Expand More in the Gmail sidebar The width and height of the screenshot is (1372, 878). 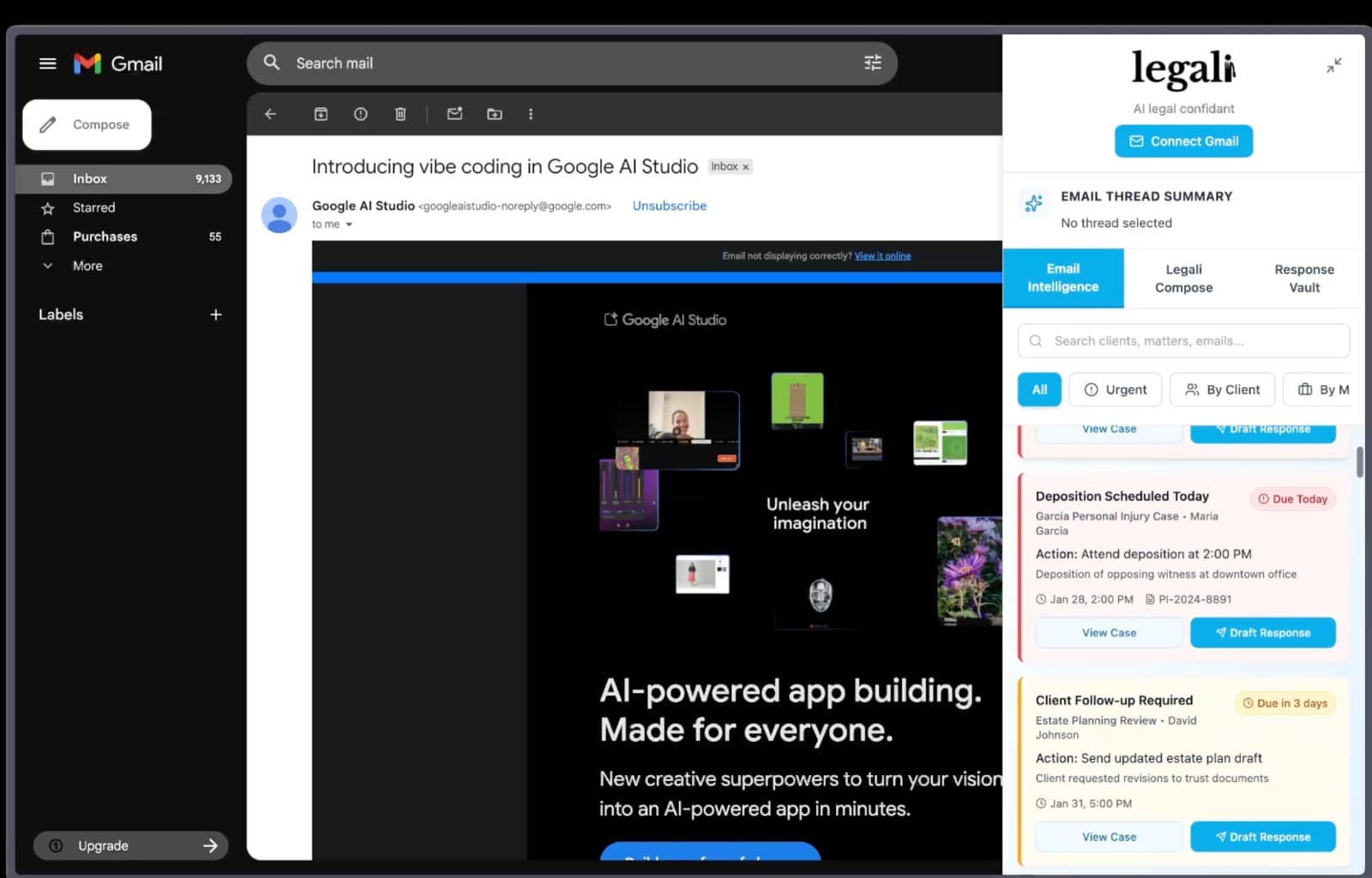(x=86, y=266)
